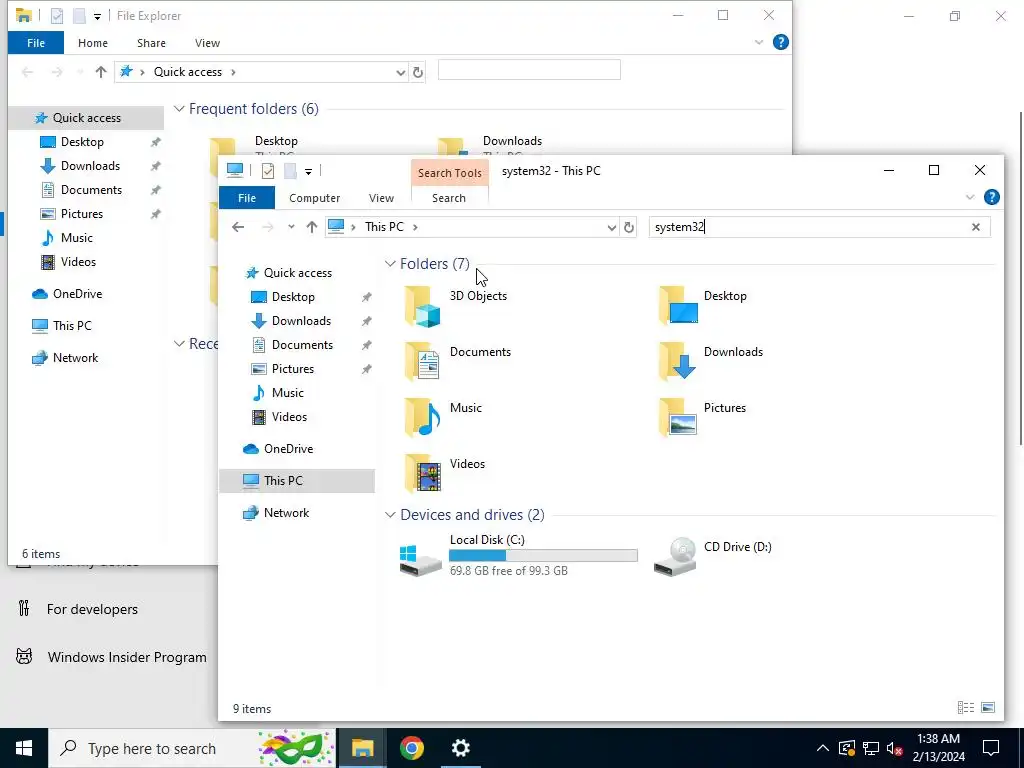
Task: Click the taskbar search box
Action: 193,748
